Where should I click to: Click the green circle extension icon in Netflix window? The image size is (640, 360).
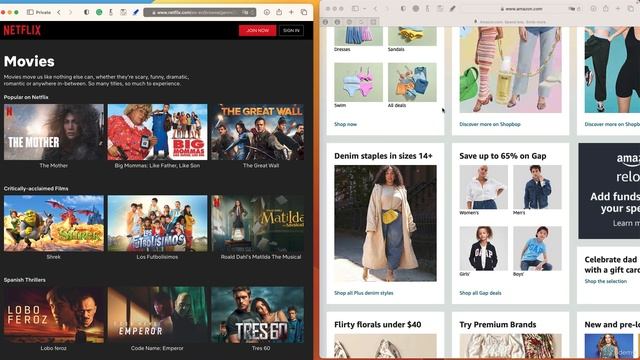pos(99,12)
